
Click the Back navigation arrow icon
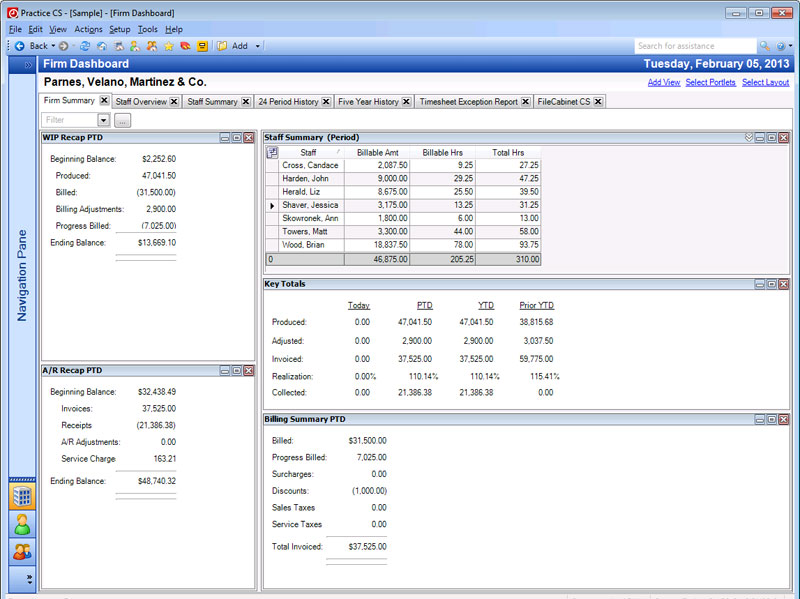[19, 46]
